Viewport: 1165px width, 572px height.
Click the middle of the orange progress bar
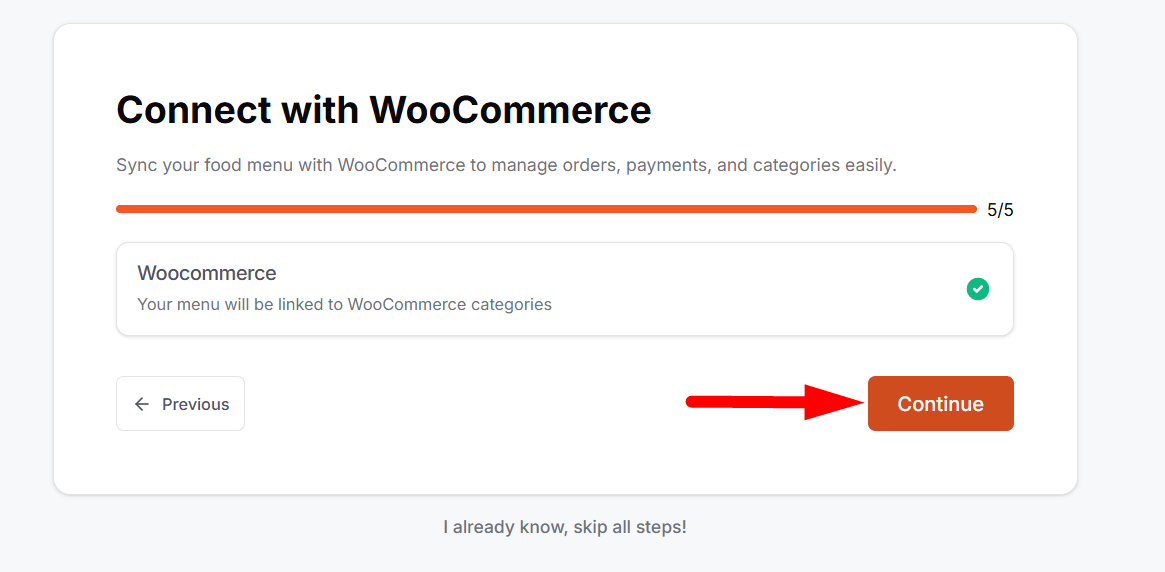pos(546,209)
